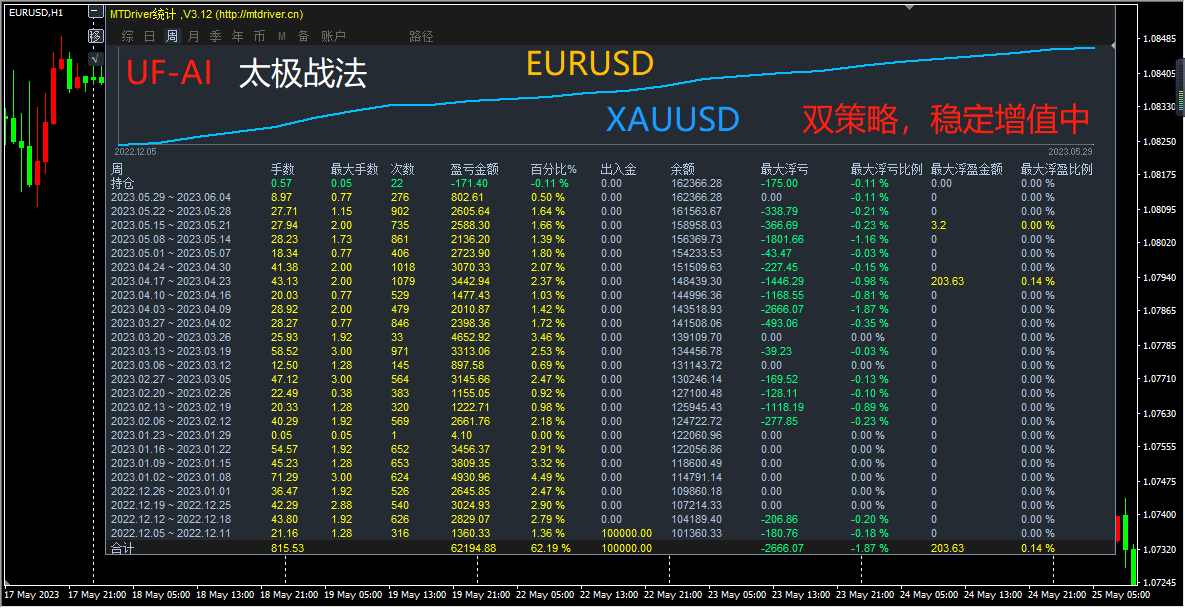Switch to the 年 yearly tab

click(238, 35)
